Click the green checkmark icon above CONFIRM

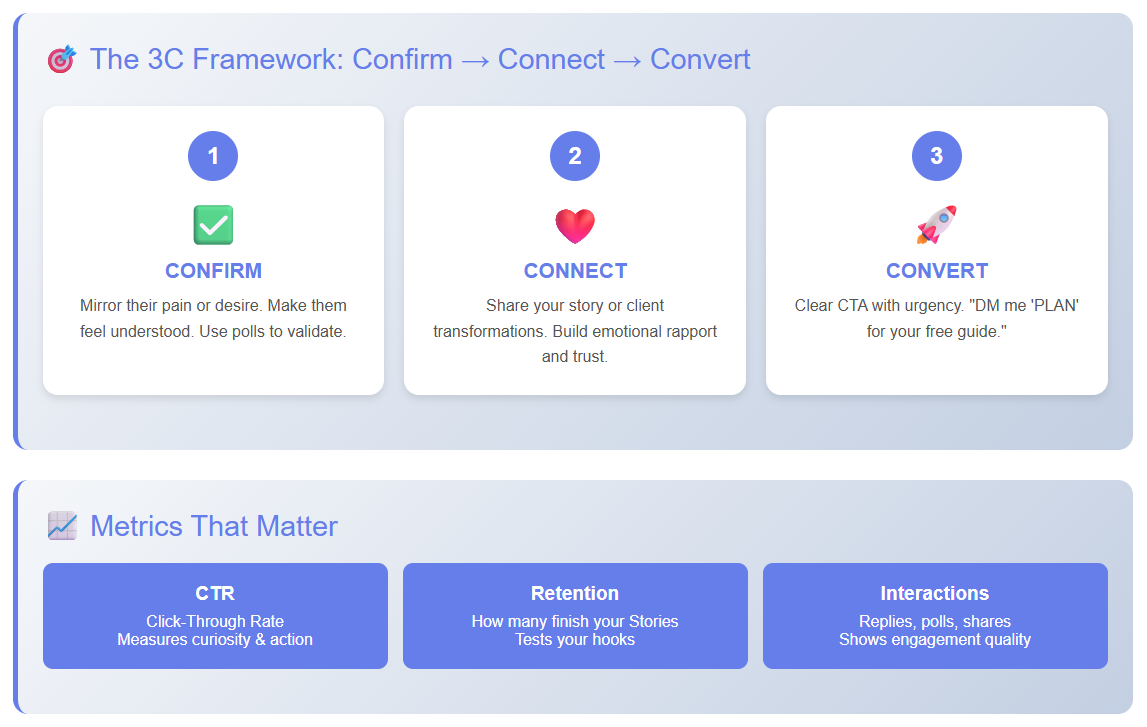click(213, 225)
